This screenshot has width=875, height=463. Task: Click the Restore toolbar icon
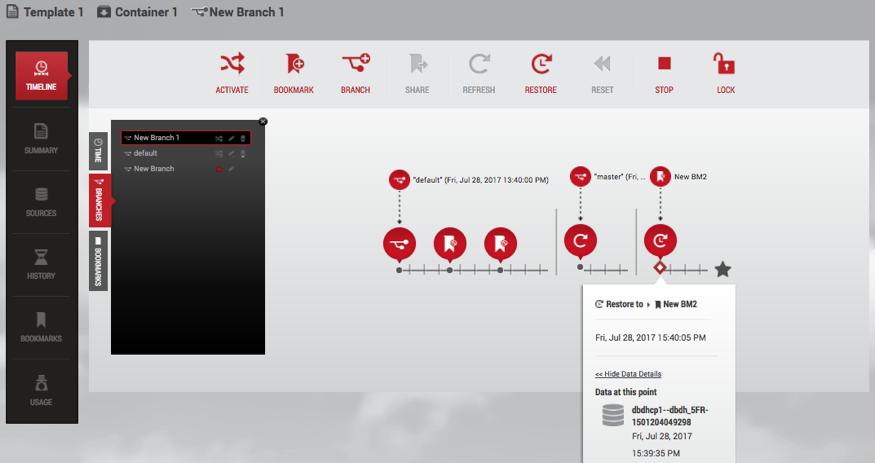(x=540, y=65)
